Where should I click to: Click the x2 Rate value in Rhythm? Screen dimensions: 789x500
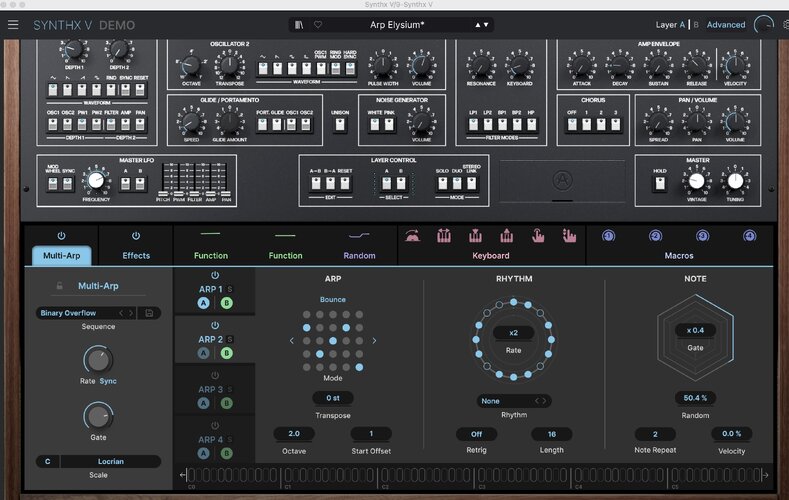point(513,332)
